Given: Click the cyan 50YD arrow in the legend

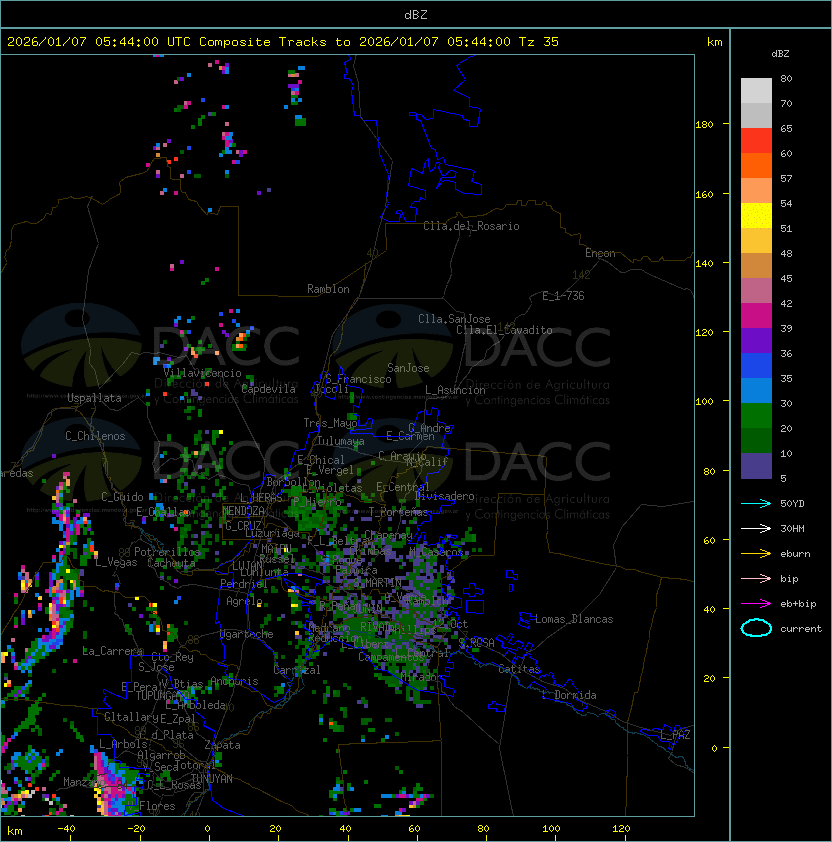Looking at the screenshot, I should point(756,503).
